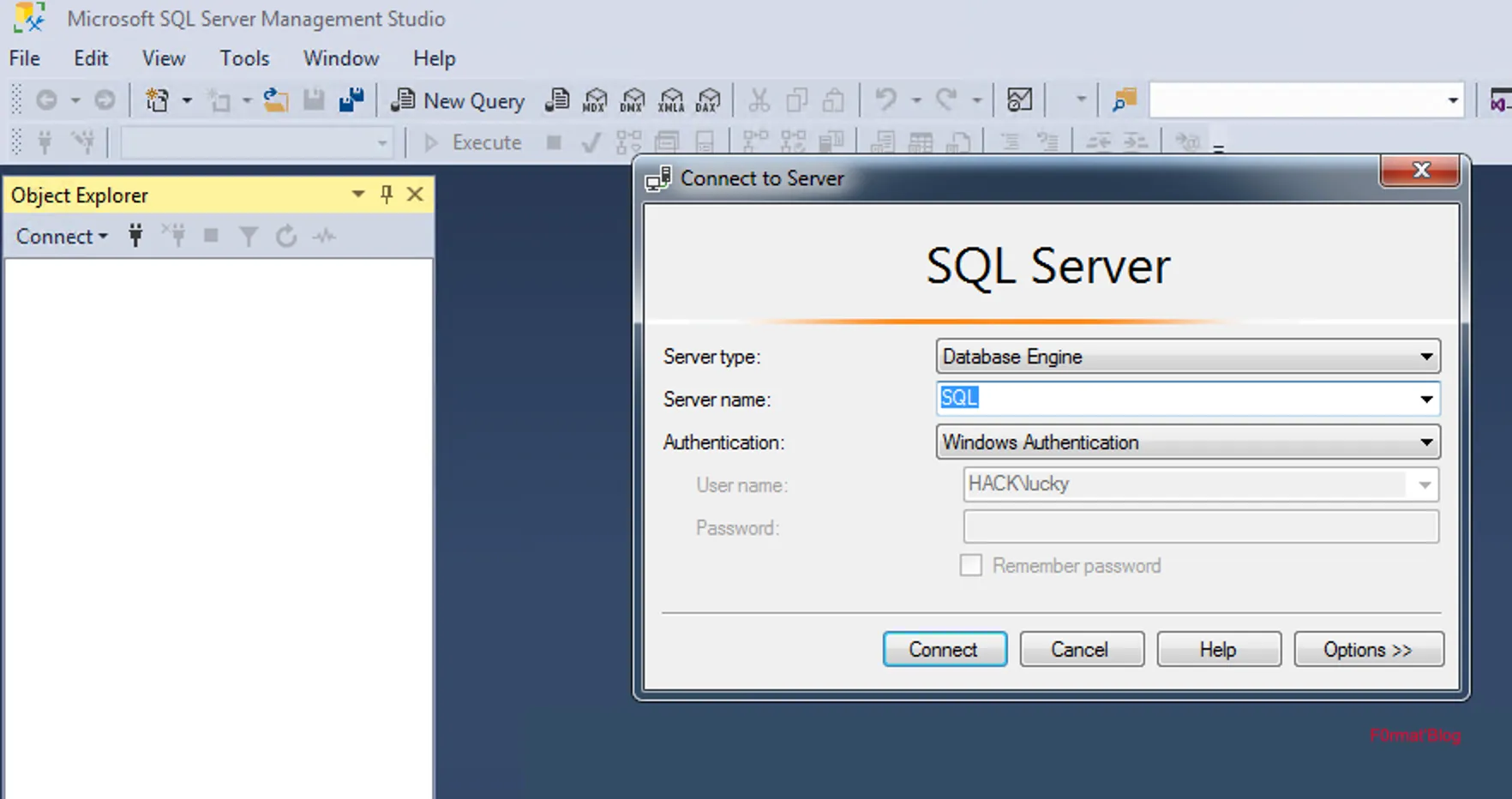This screenshot has width=1512, height=799.
Task: Click the Find in Files icon
Action: coord(1124,100)
